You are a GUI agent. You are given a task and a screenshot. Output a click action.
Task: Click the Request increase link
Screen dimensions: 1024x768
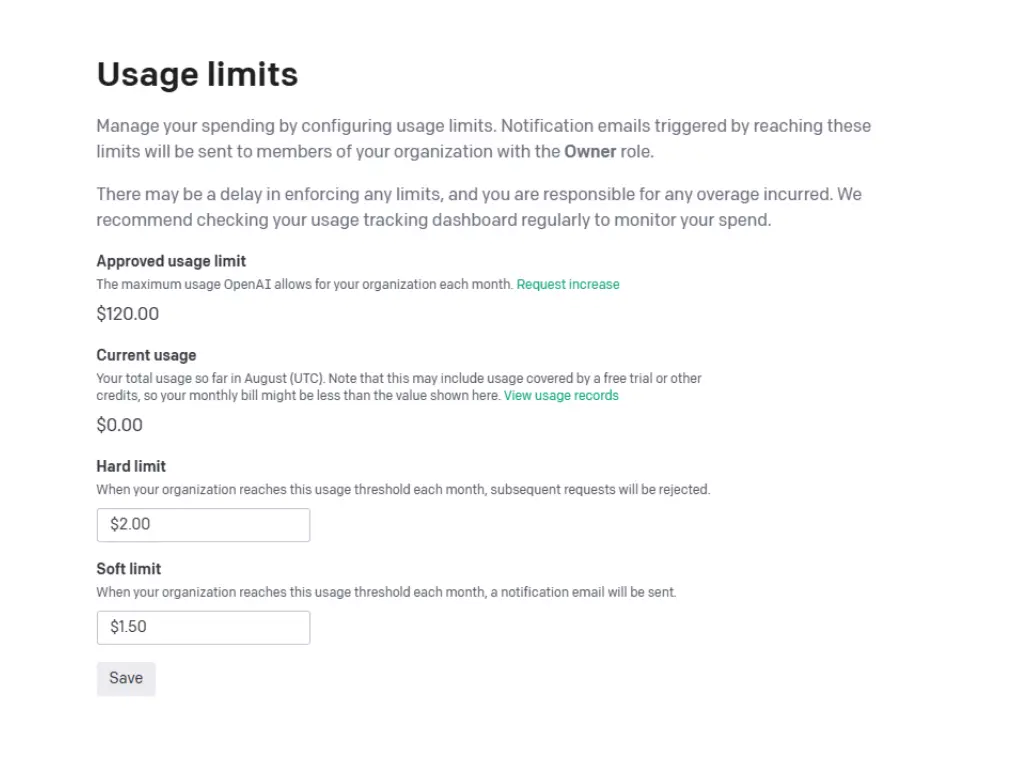point(568,285)
